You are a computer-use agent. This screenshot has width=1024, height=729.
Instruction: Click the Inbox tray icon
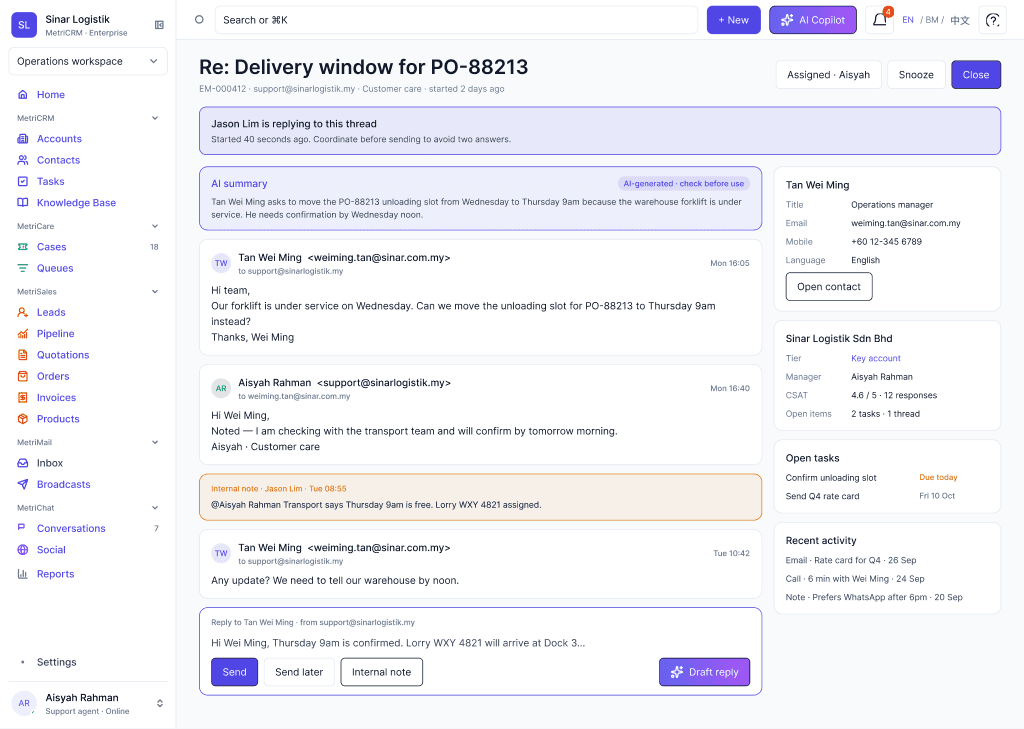click(23, 463)
